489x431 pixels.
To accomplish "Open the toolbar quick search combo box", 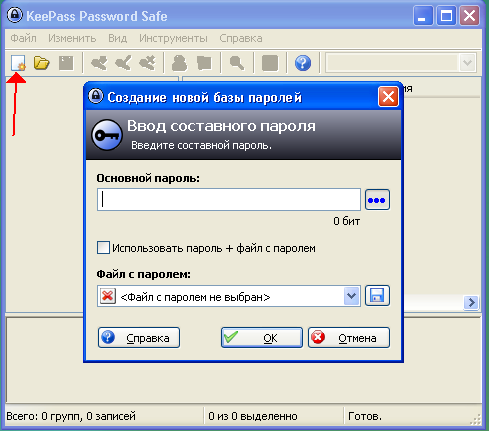I will point(401,63).
